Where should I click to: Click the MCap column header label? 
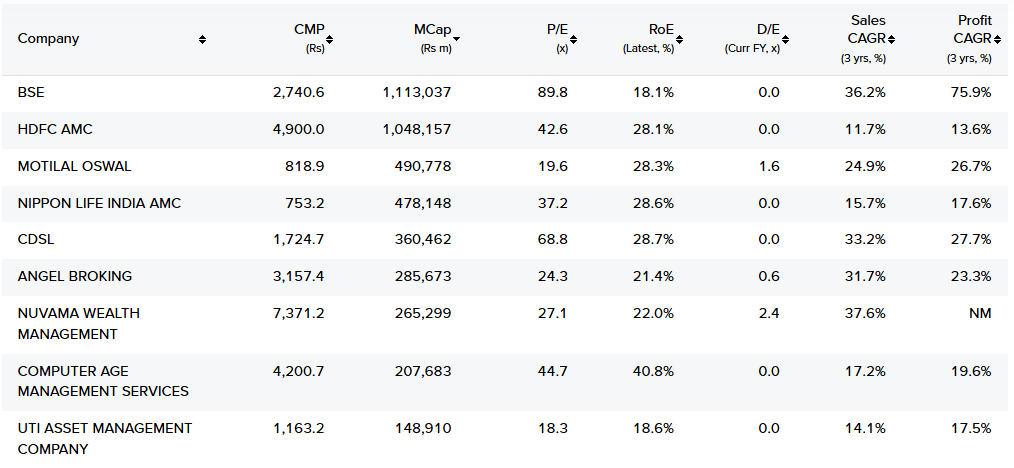(x=432, y=30)
